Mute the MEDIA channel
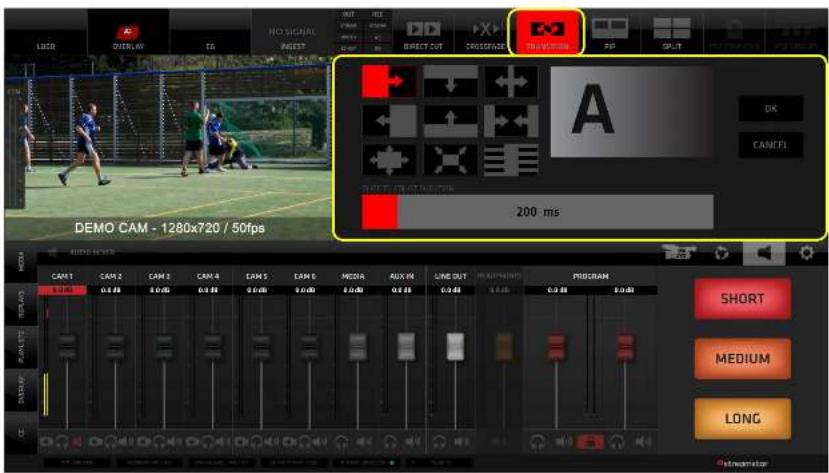 point(365,441)
